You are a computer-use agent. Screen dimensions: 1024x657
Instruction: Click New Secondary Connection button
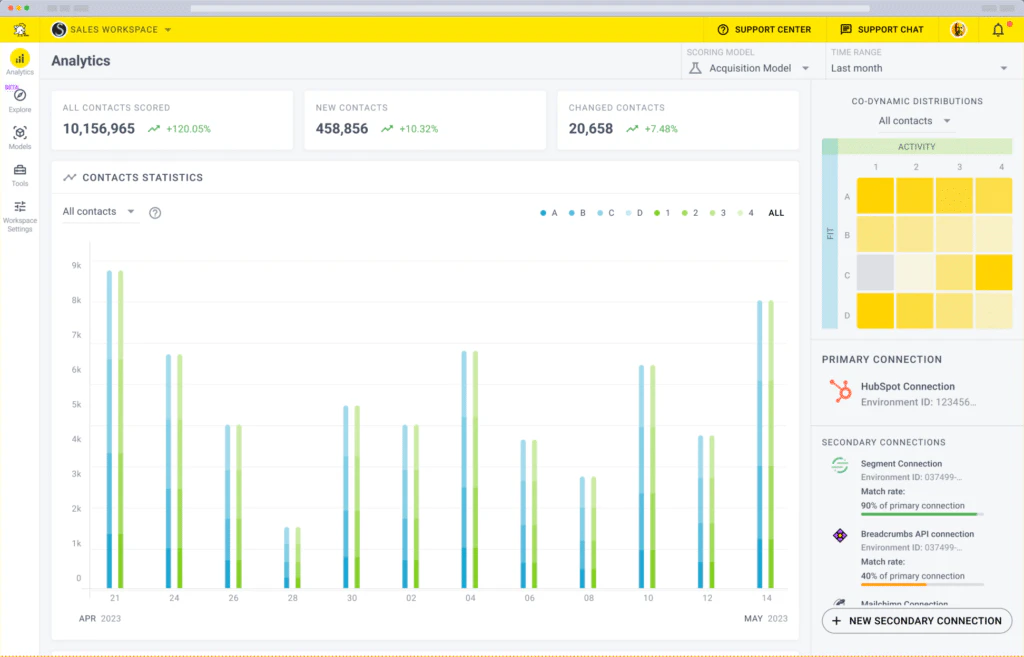point(916,621)
